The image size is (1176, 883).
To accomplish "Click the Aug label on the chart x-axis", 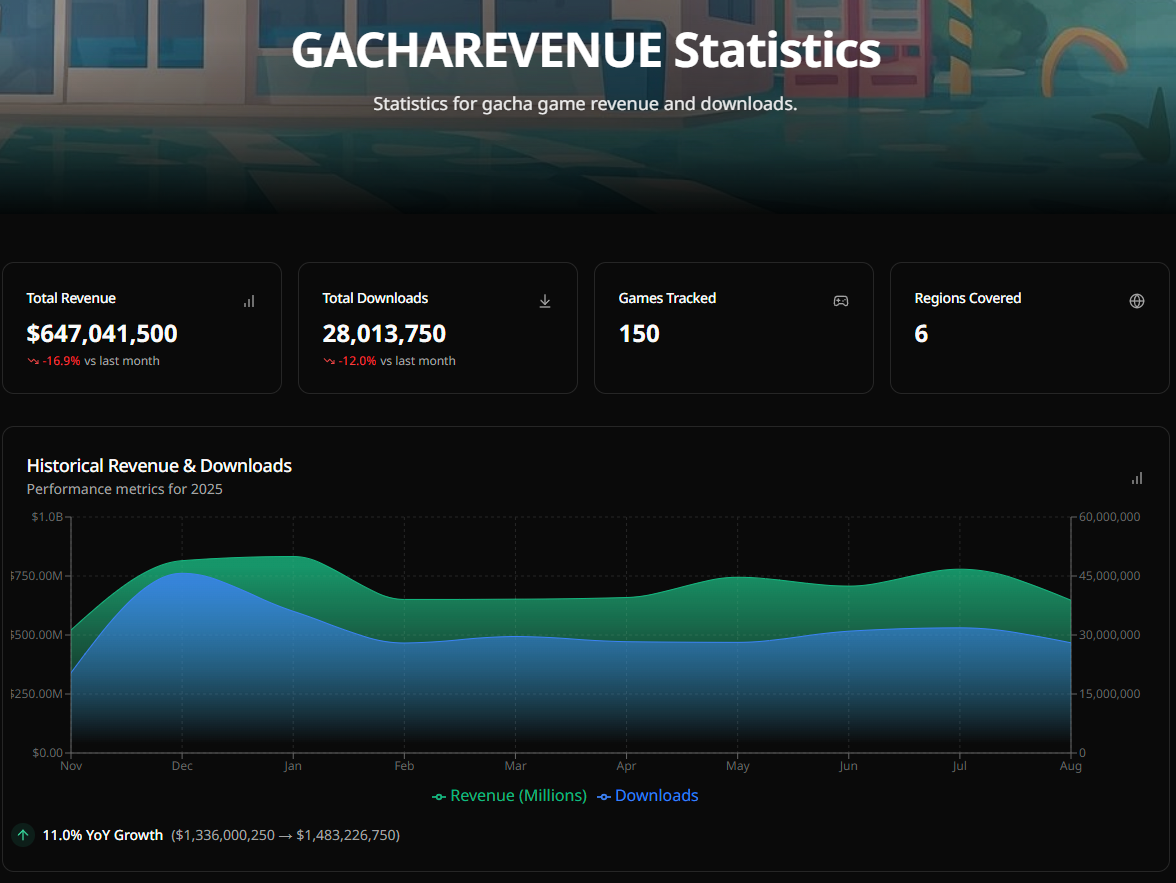I will 1070,766.
